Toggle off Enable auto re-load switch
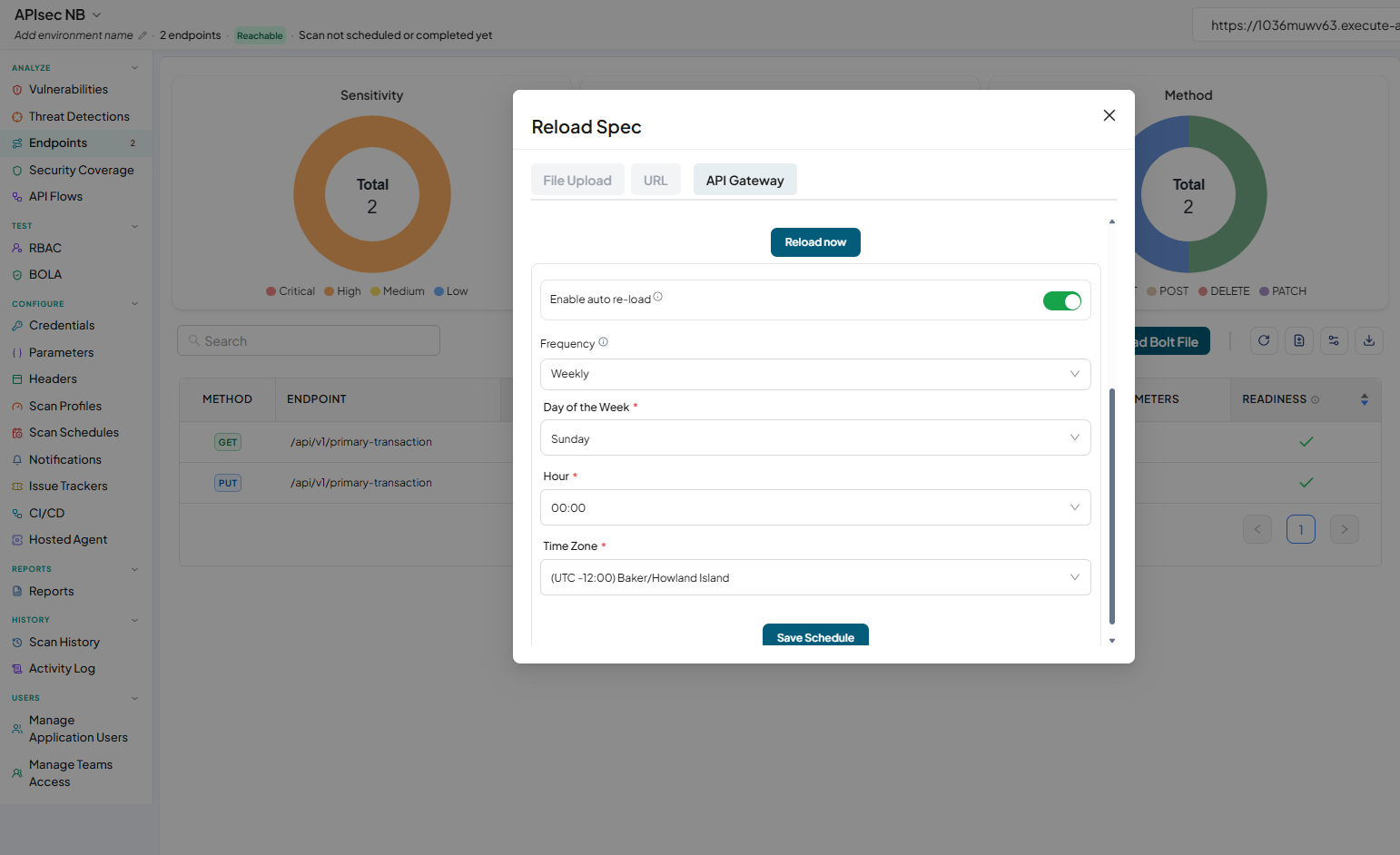The width and height of the screenshot is (1400, 855). [1061, 301]
